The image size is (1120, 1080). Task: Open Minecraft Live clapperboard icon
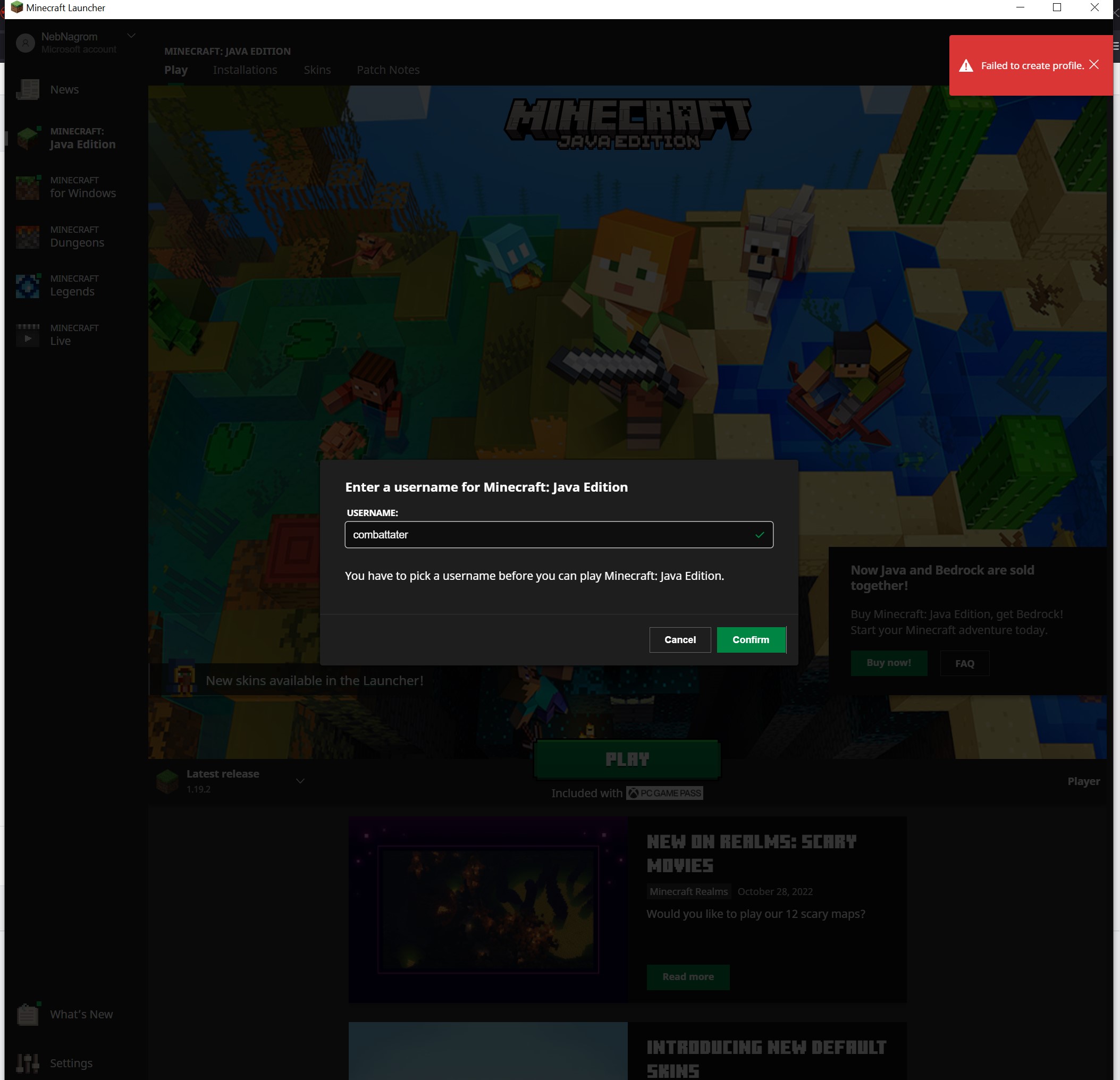28,335
